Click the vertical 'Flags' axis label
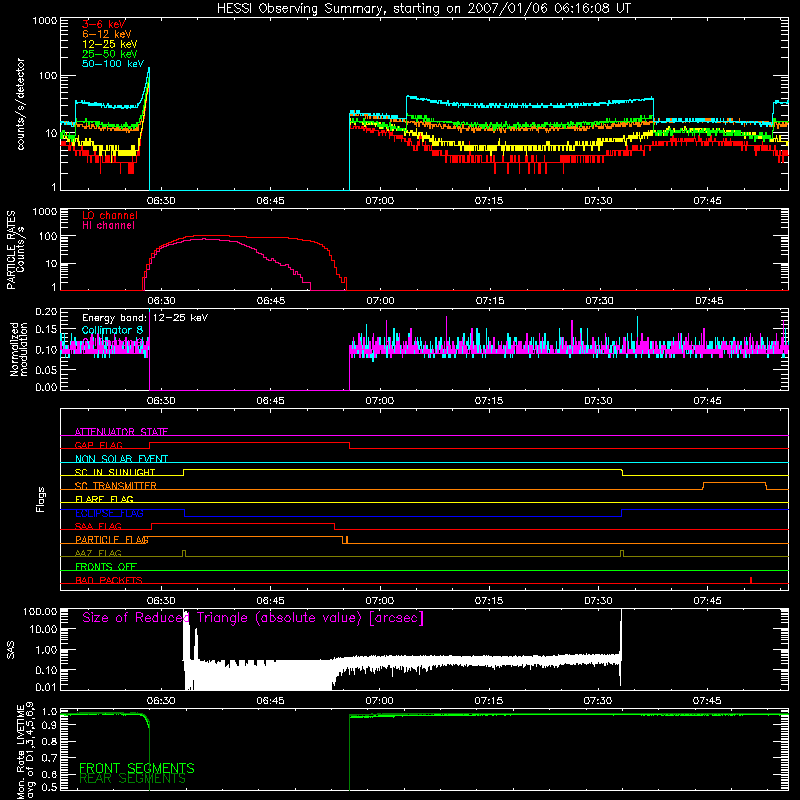Viewport: 800px width, 800px height. tap(41, 499)
